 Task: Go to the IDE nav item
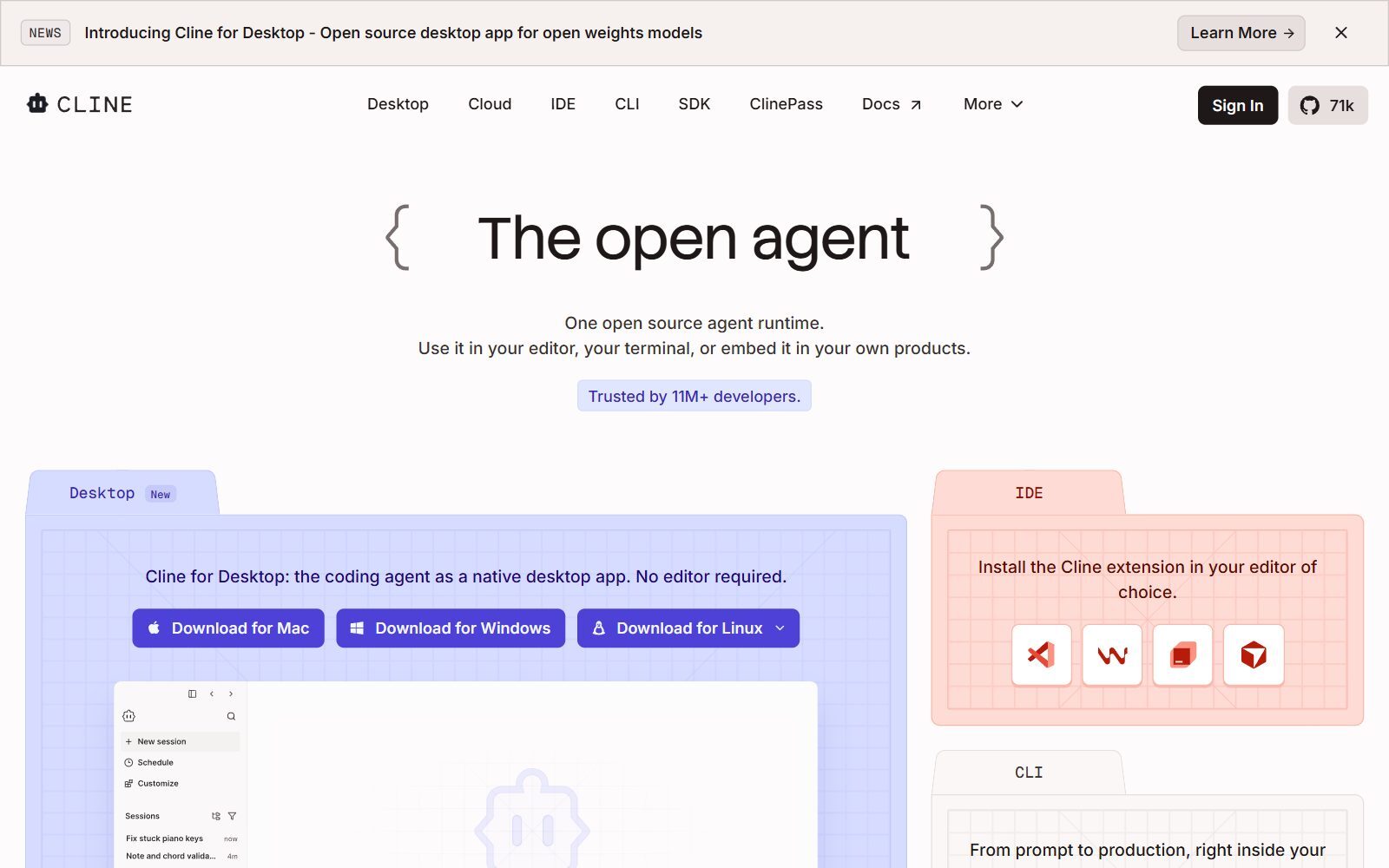point(563,104)
